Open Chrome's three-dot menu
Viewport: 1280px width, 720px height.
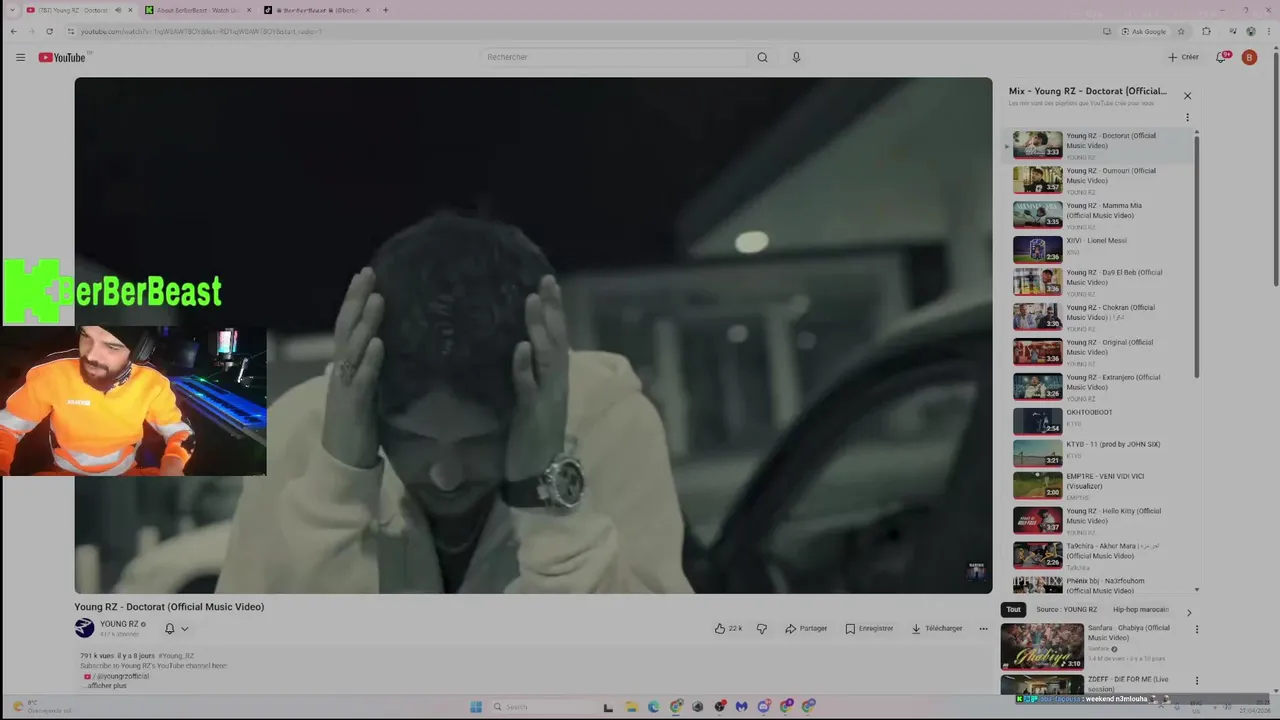pos(1269,31)
